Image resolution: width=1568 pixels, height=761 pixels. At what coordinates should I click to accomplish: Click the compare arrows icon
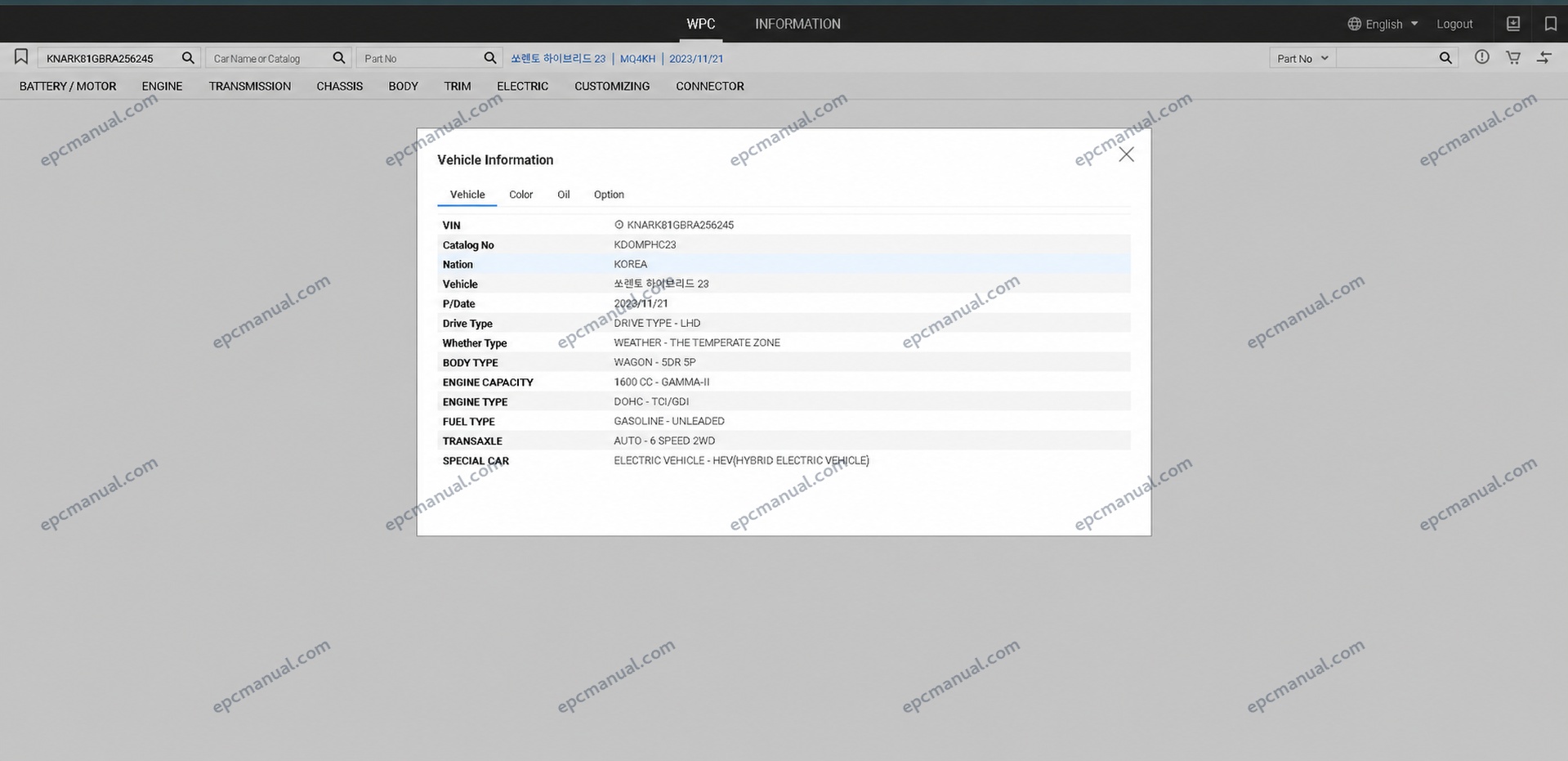(x=1544, y=57)
